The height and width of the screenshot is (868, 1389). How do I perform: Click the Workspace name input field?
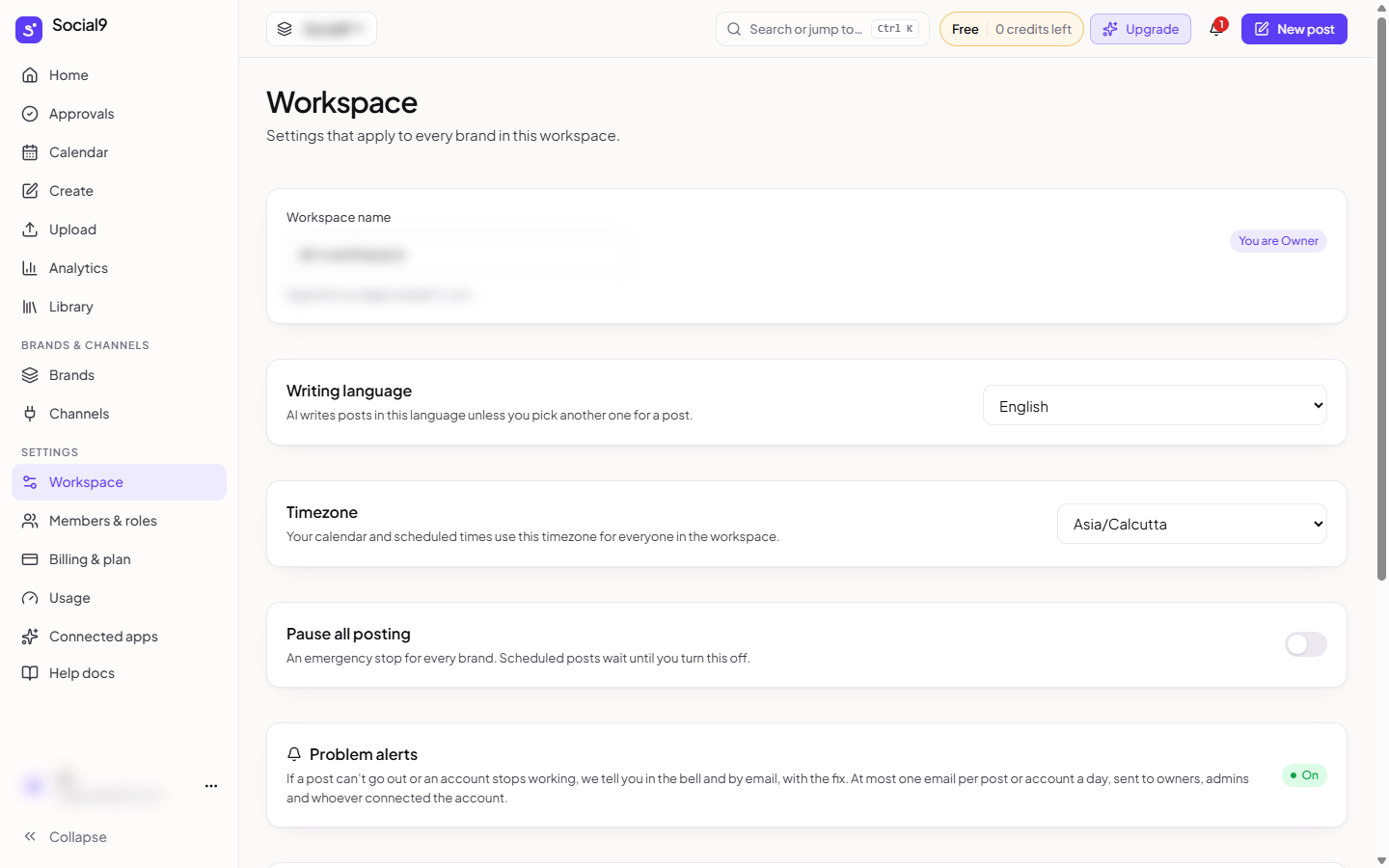pyautogui.click(x=460, y=255)
